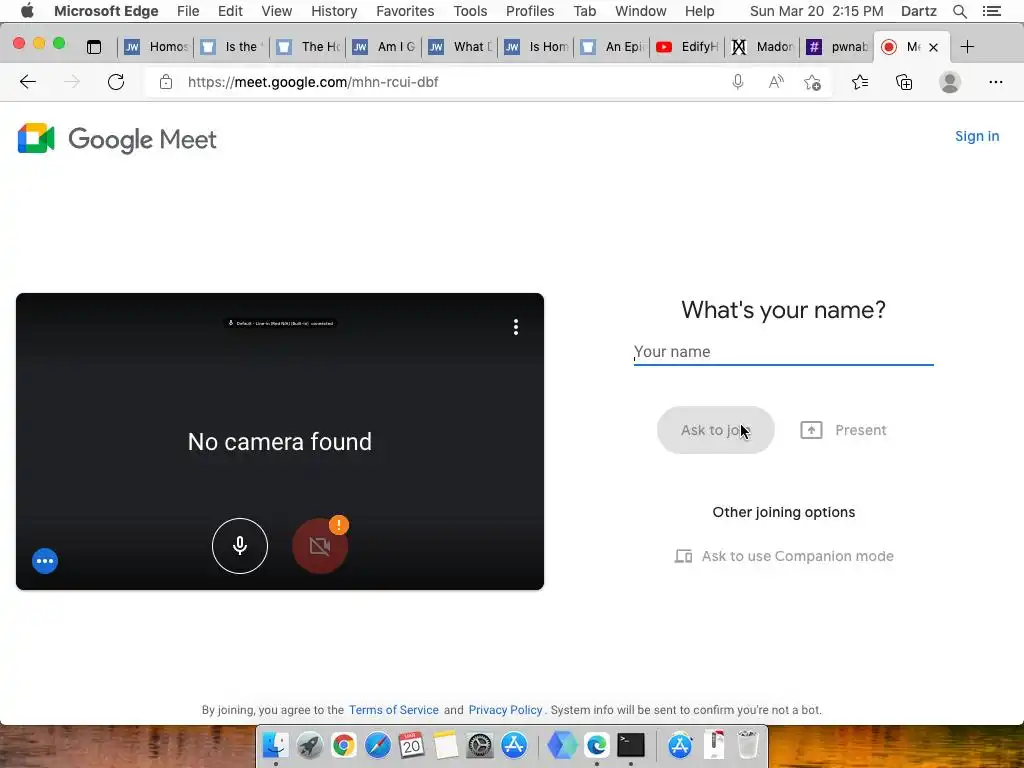The height and width of the screenshot is (768, 1024).
Task: Click the microphone icon in address bar
Action: click(x=738, y=82)
